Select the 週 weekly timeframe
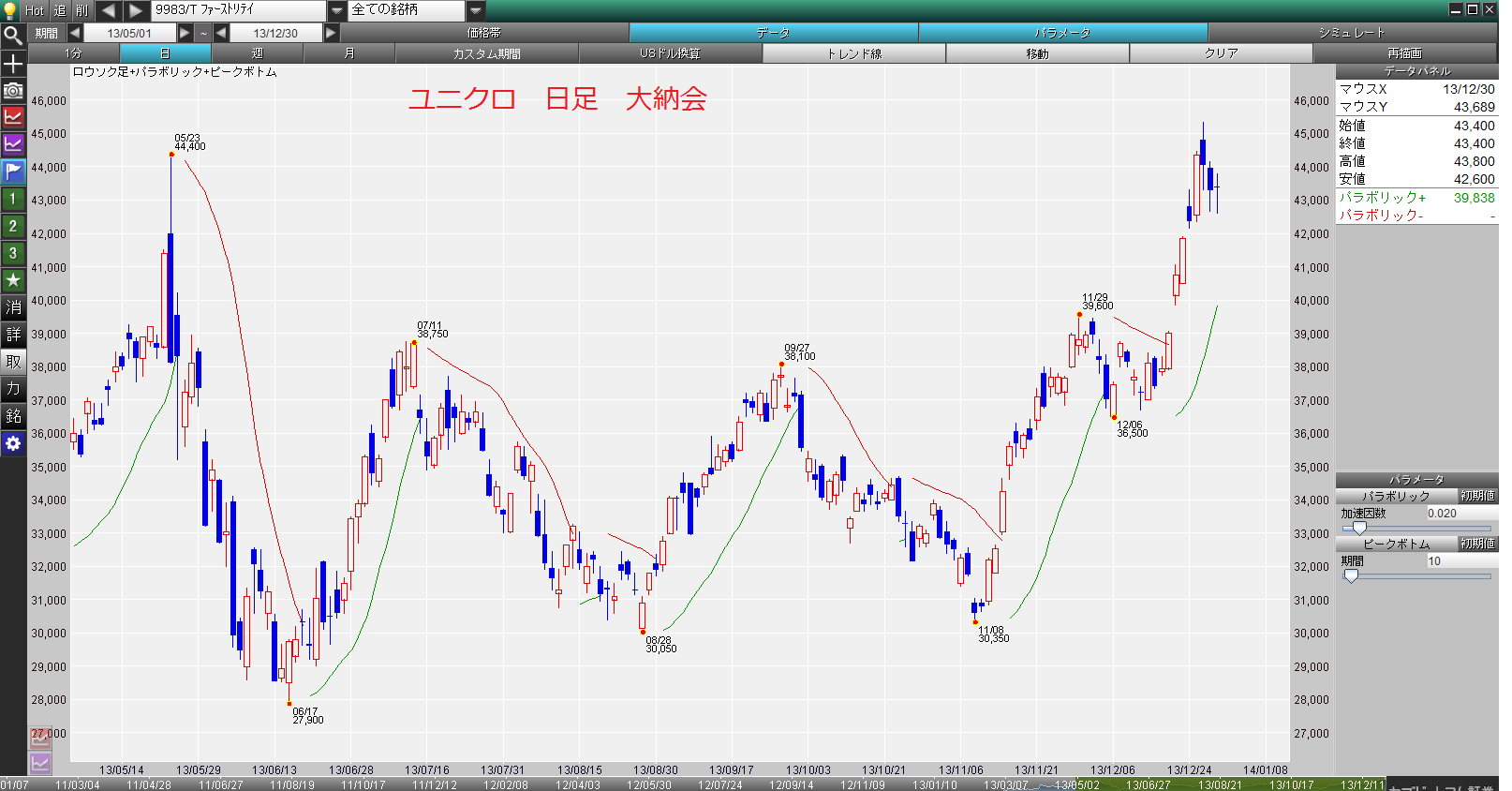This screenshot has width=1512, height=791. coord(258,53)
